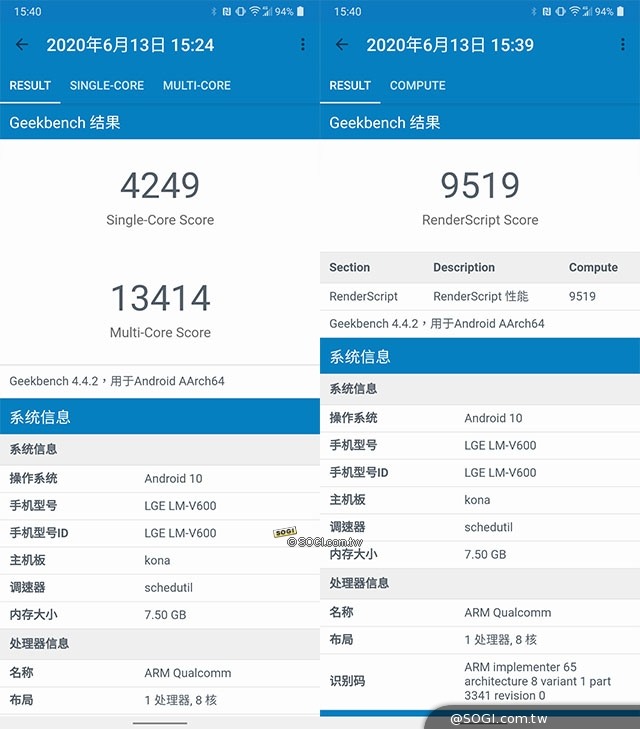Tap 1 处理器, 8 核 on left screen
640x729 pixels.
[x=180, y=700]
